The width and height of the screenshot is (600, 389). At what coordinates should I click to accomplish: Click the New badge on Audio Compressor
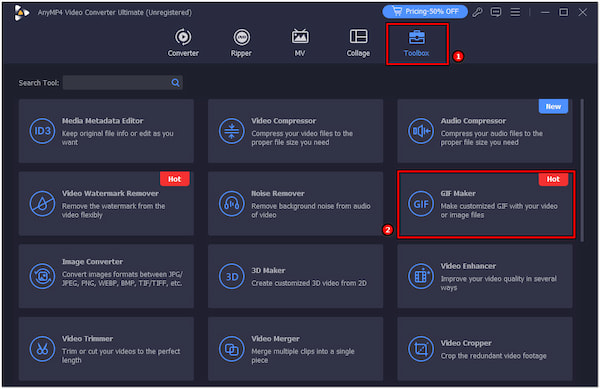pos(553,107)
